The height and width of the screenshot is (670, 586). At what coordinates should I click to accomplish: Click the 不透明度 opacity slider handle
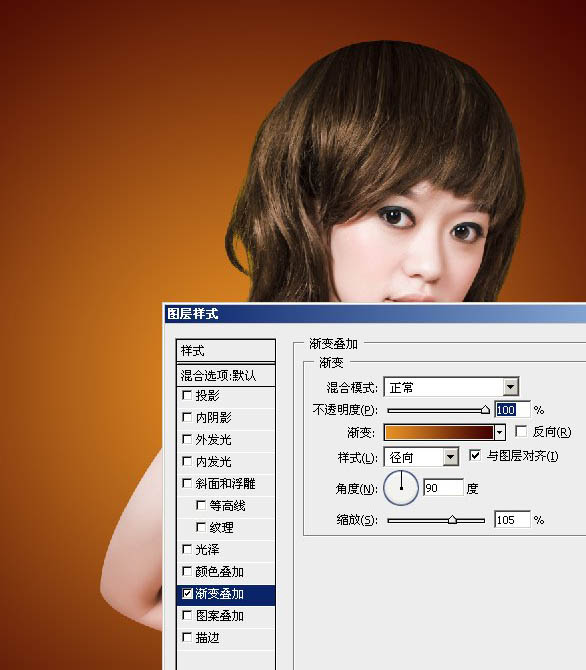pos(485,410)
